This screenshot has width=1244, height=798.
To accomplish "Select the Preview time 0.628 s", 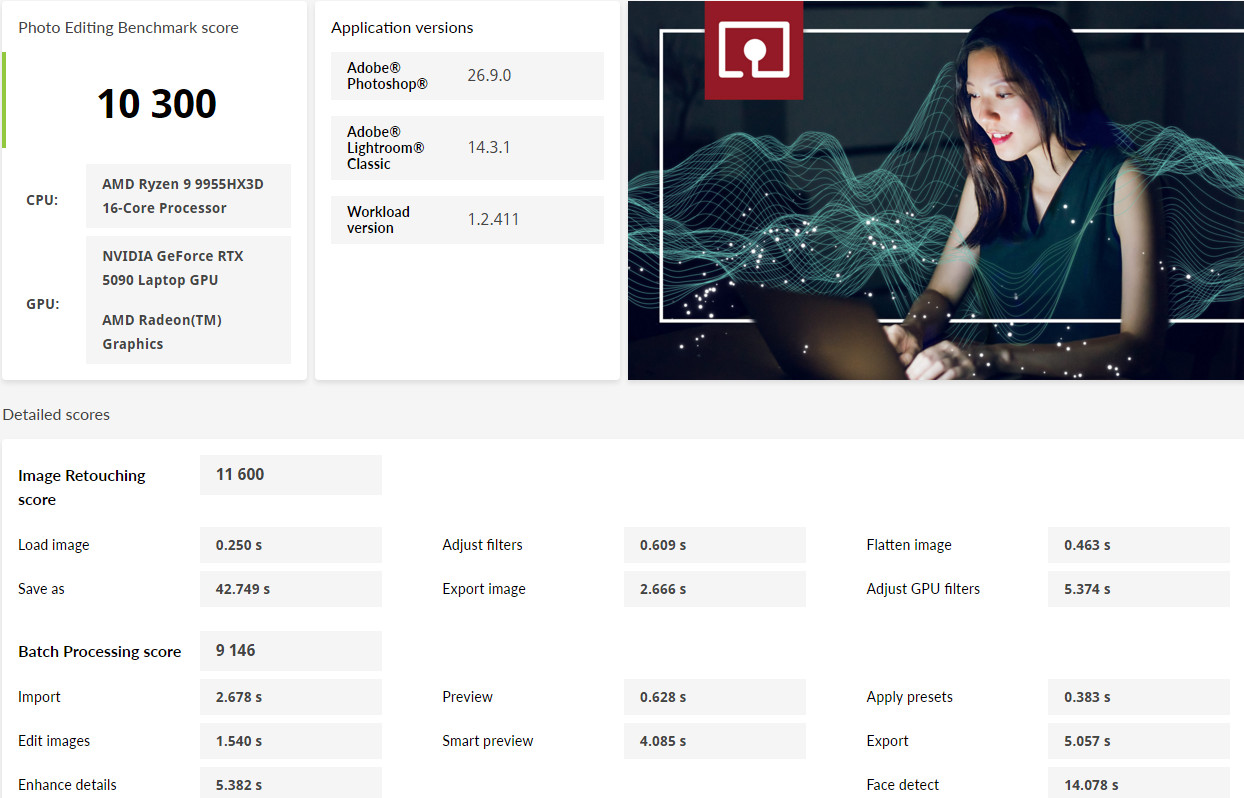I will pos(663,697).
